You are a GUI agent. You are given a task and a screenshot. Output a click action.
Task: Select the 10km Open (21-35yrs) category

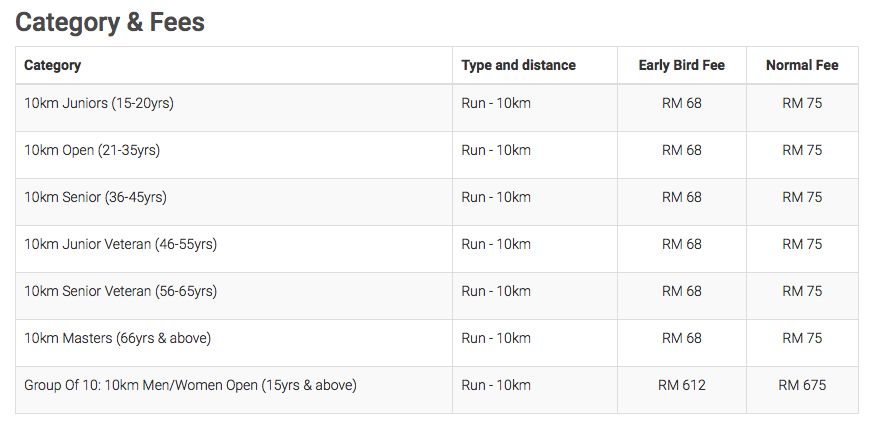click(x=92, y=150)
